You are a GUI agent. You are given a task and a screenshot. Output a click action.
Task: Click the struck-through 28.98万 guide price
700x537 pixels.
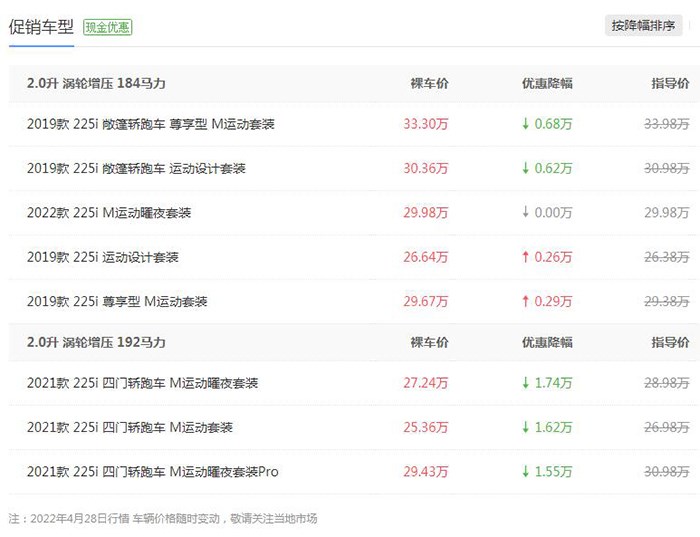tap(667, 383)
